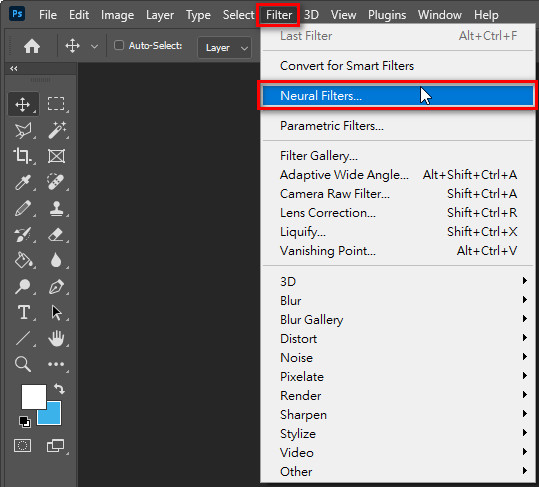Viewport: 539px width, 487px height.
Task: Choose Neural Filters from Filter menu
Action: click(x=398, y=96)
